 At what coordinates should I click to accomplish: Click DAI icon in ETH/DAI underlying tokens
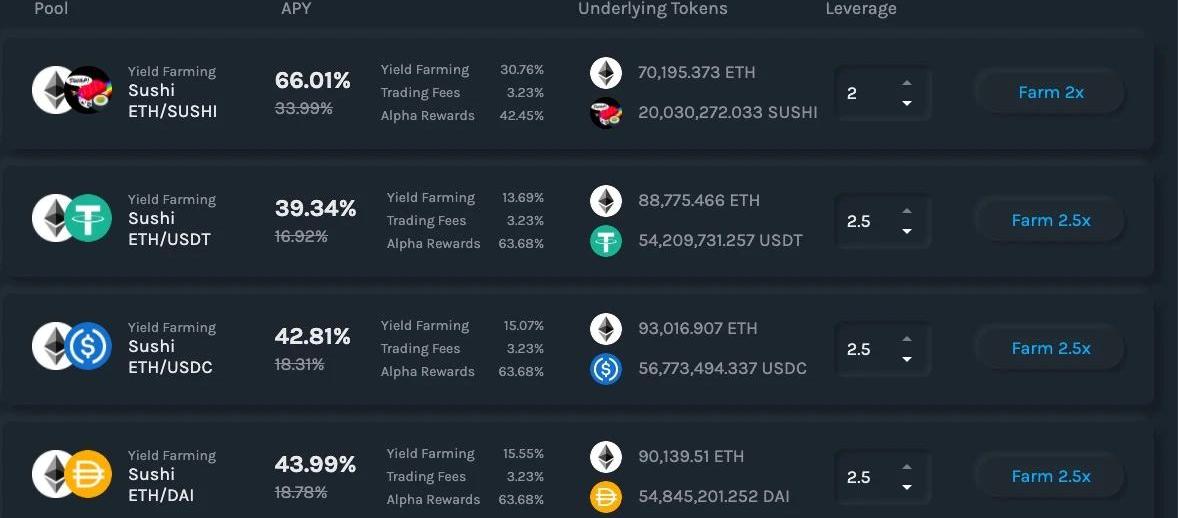(x=605, y=497)
